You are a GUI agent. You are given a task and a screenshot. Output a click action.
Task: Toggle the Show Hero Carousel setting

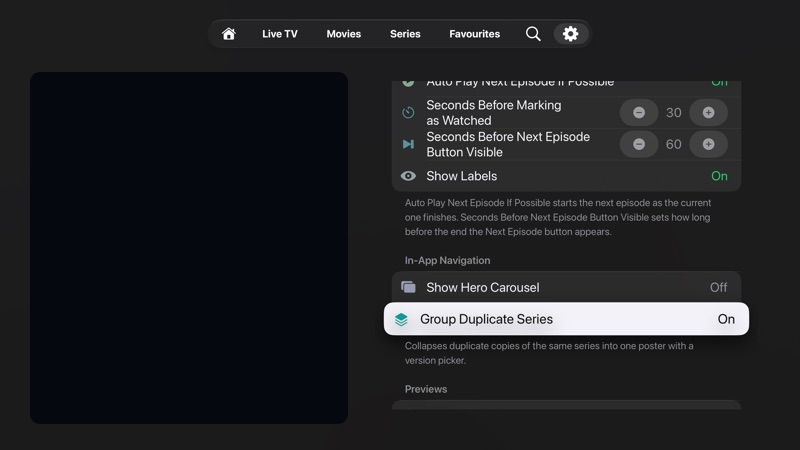[x=566, y=287]
